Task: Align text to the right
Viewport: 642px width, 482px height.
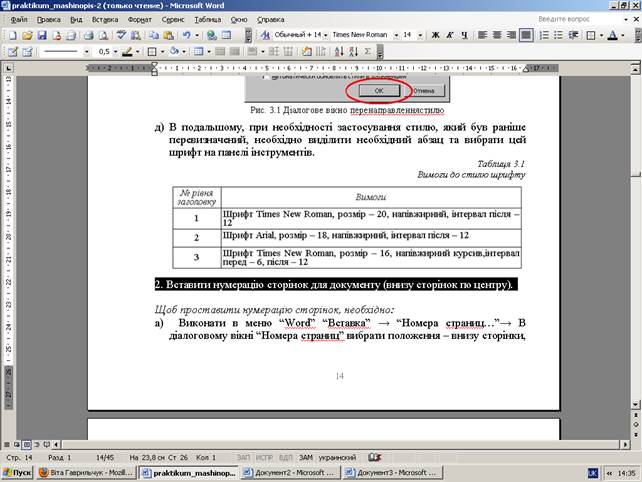Action: click(511, 35)
